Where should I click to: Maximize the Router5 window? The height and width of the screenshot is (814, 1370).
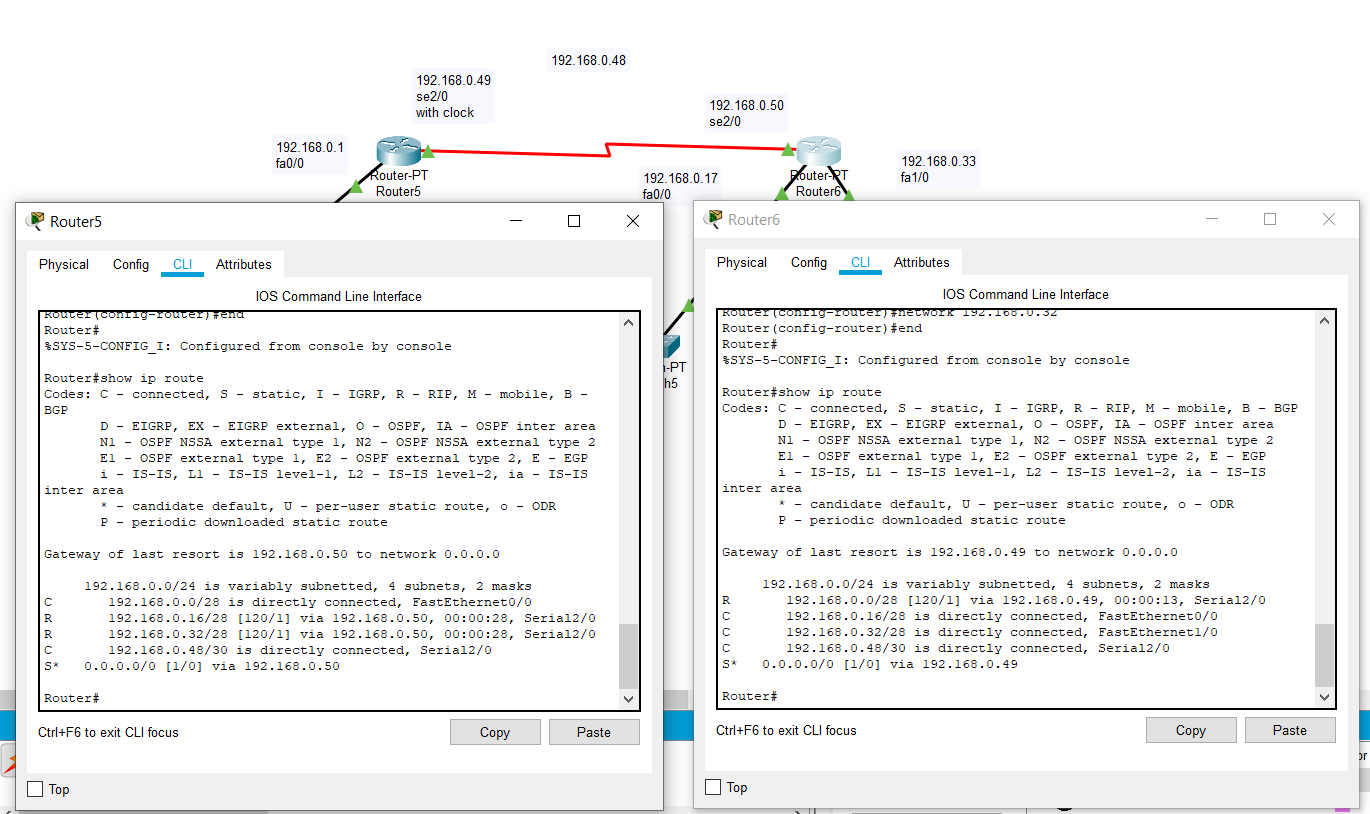point(574,221)
